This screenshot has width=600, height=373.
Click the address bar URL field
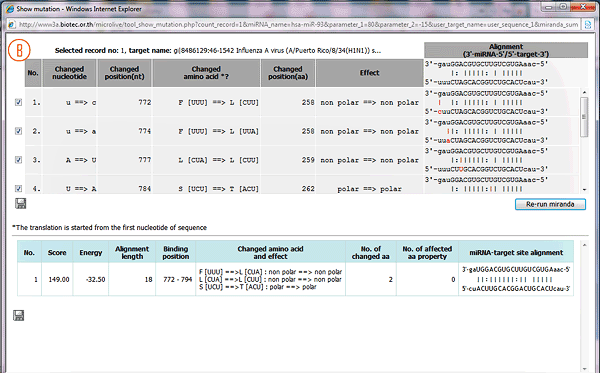(298, 25)
